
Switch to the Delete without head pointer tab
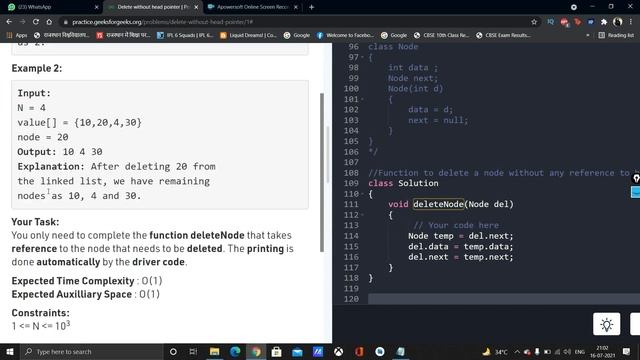coord(152,7)
